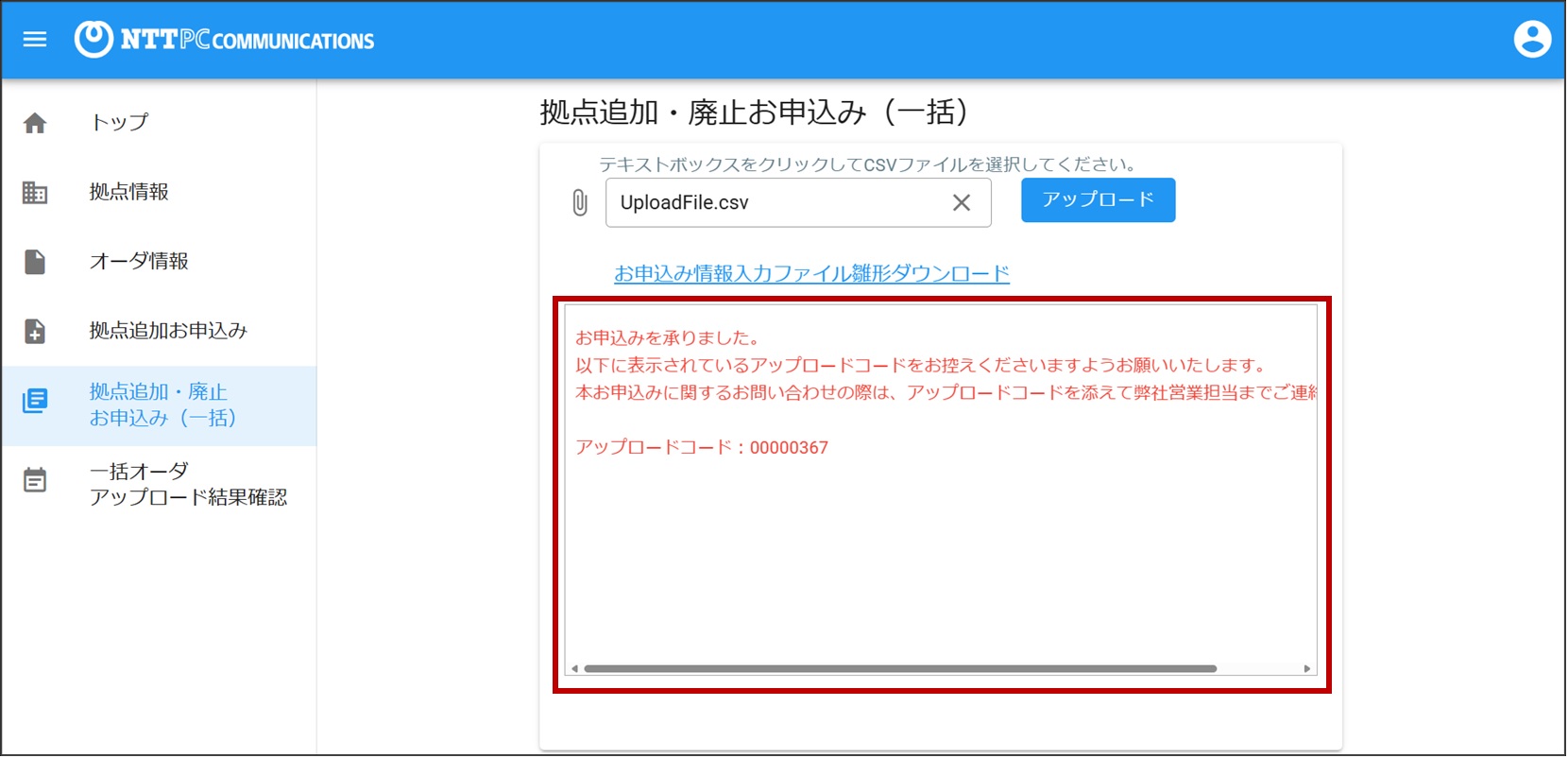Click the document icon beside オーダ情報
This screenshot has height=758, width=1568.
[35, 262]
